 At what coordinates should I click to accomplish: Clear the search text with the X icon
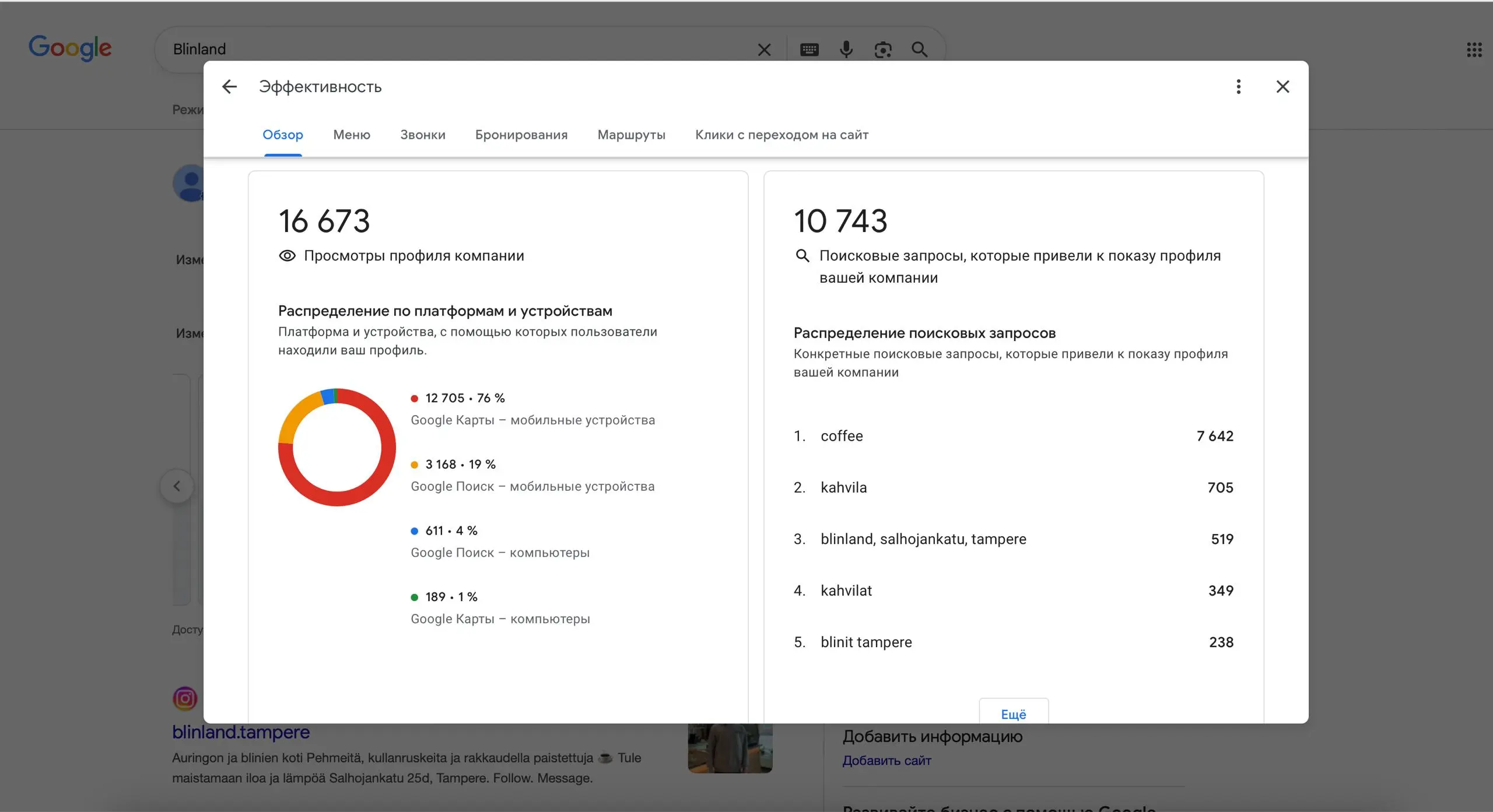click(x=764, y=50)
